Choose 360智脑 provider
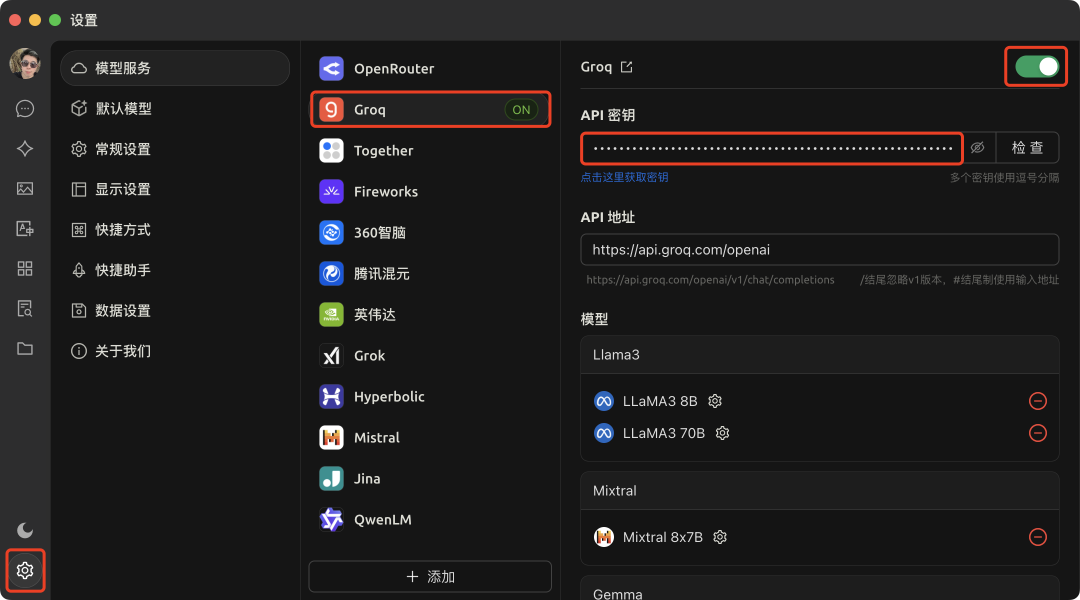The image size is (1080, 600). (430, 233)
